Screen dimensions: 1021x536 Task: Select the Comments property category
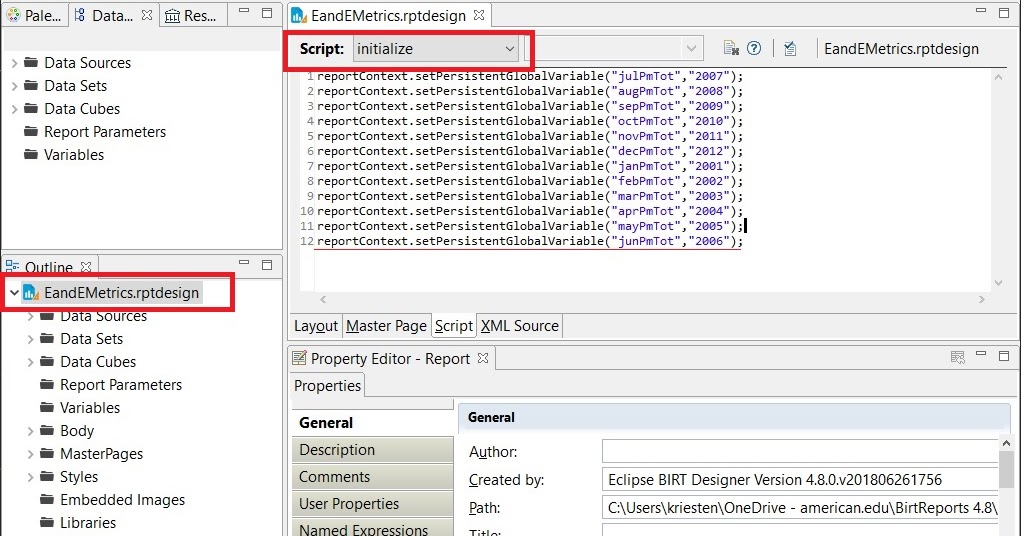(x=372, y=477)
